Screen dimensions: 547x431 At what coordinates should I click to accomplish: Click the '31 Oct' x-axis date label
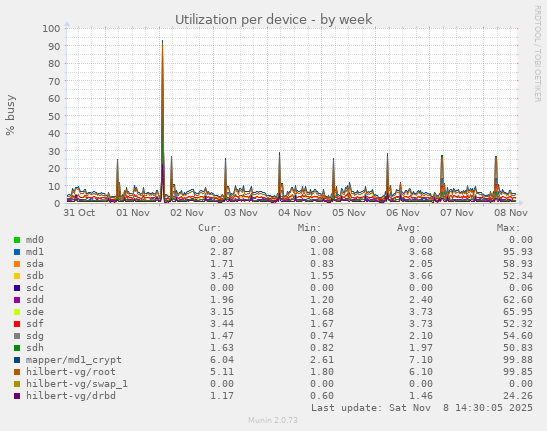point(79,213)
